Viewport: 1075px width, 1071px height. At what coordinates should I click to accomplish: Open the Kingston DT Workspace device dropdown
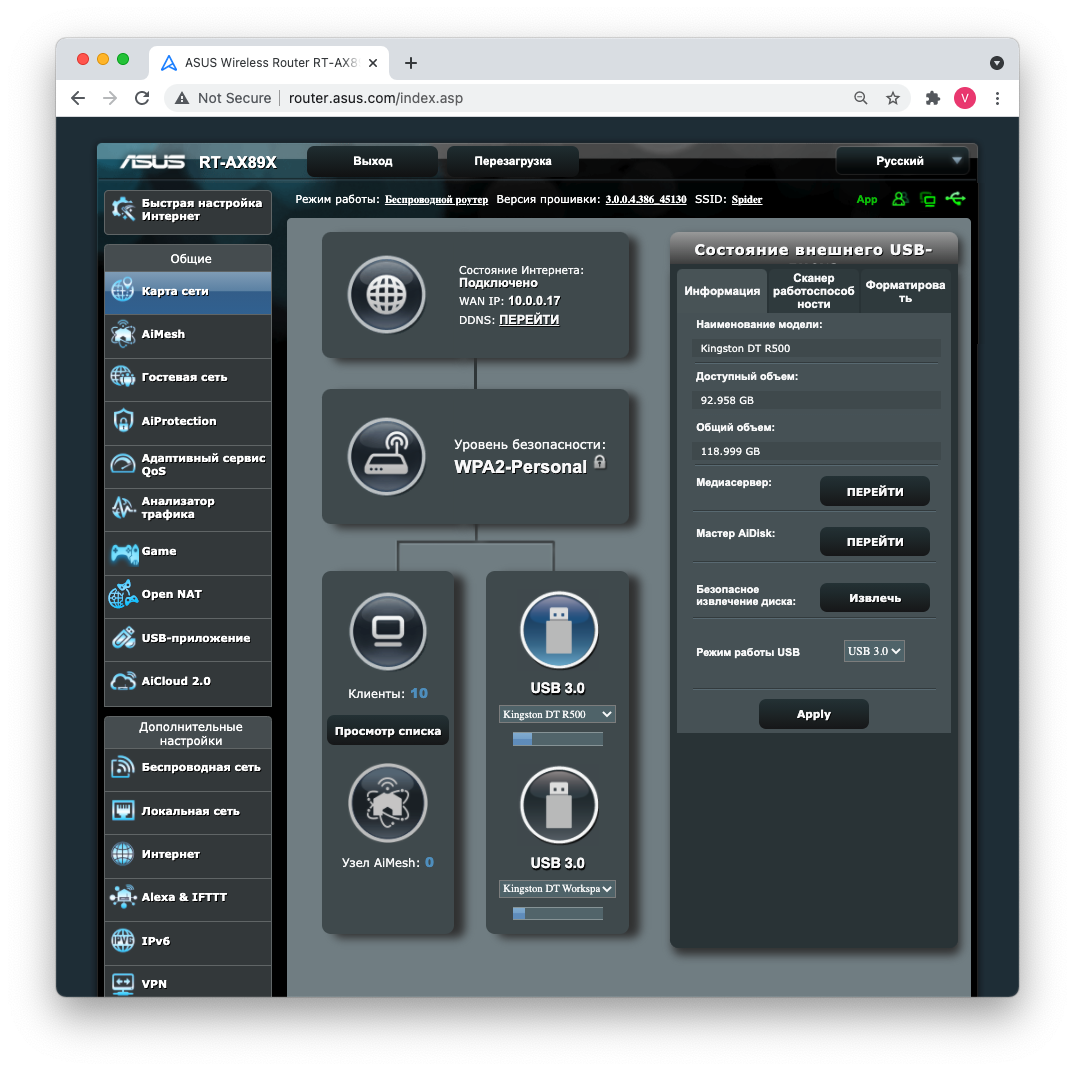pos(557,889)
